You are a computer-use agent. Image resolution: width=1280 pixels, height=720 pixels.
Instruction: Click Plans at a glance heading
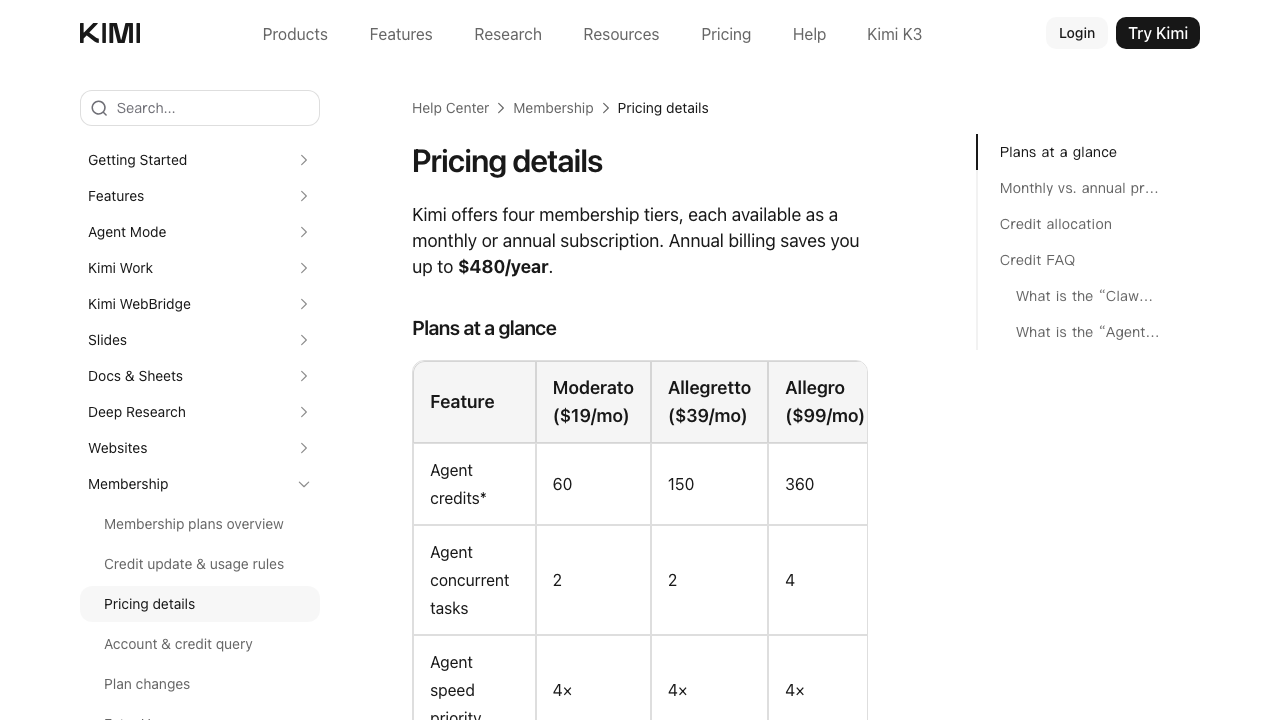[484, 328]
